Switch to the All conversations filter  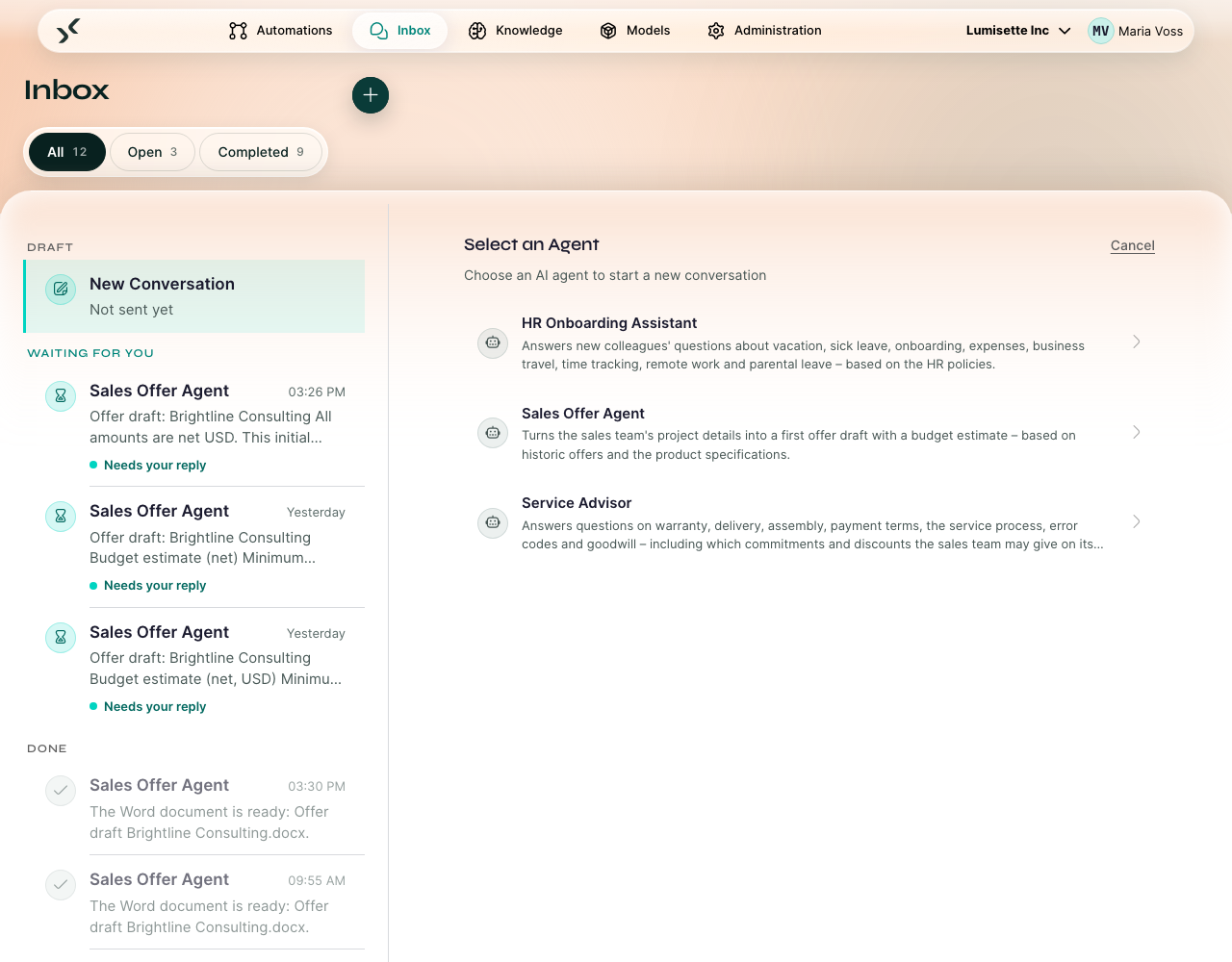[67, 152]
